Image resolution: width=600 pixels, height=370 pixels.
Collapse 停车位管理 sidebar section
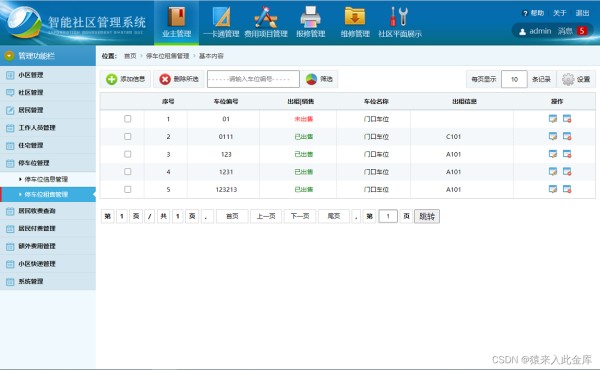pyautogui.click(x=48, y=163)
